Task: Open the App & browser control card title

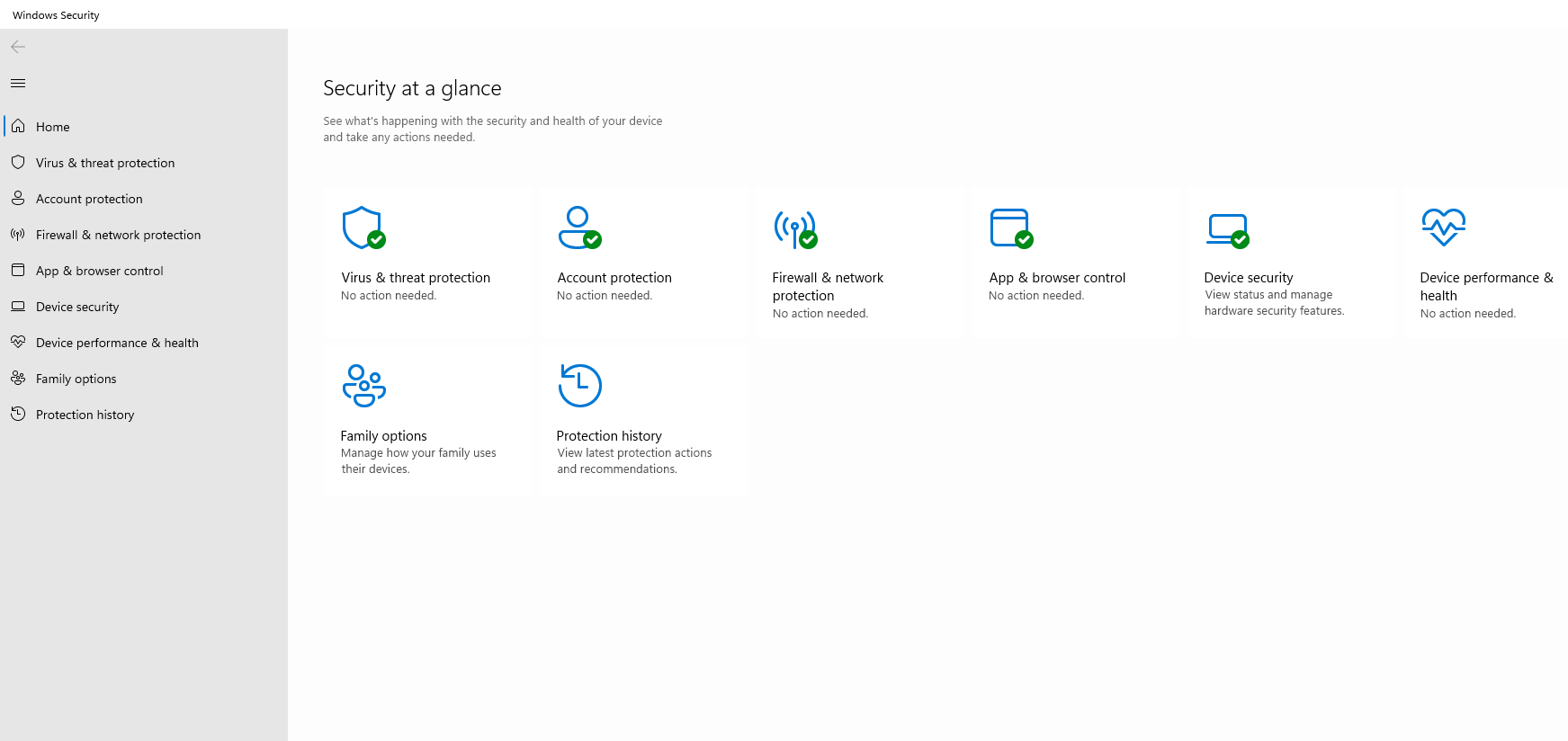Action: click(1057, 278)
